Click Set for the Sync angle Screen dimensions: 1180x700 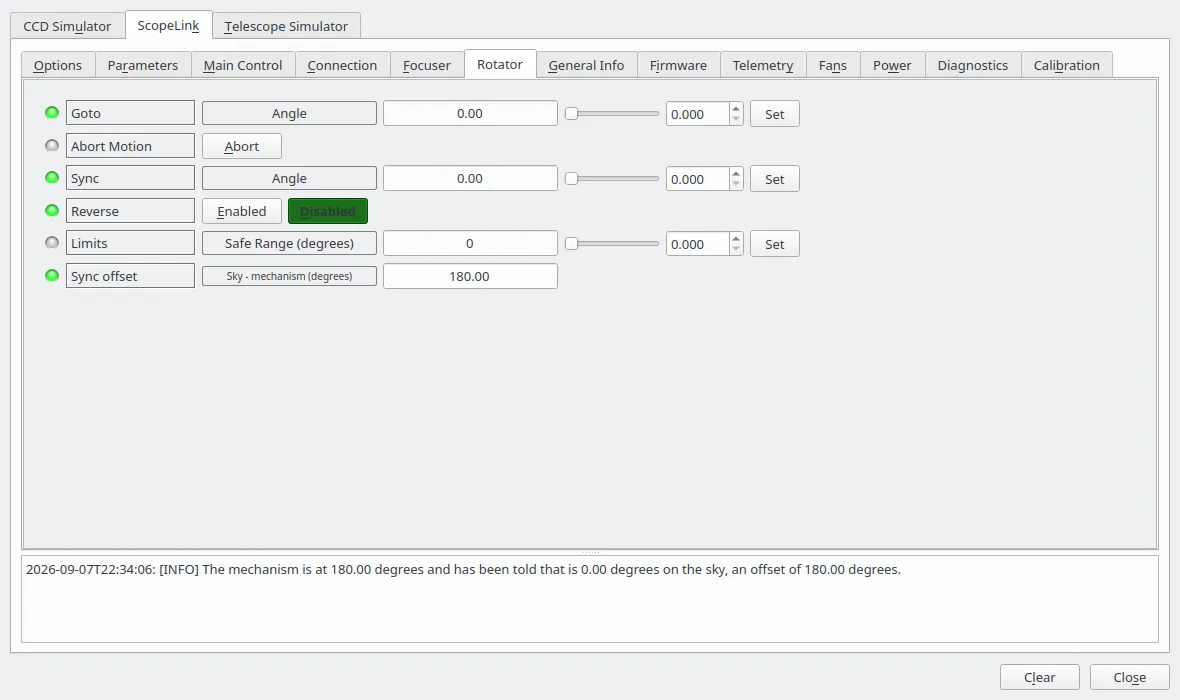click(774, 179)
